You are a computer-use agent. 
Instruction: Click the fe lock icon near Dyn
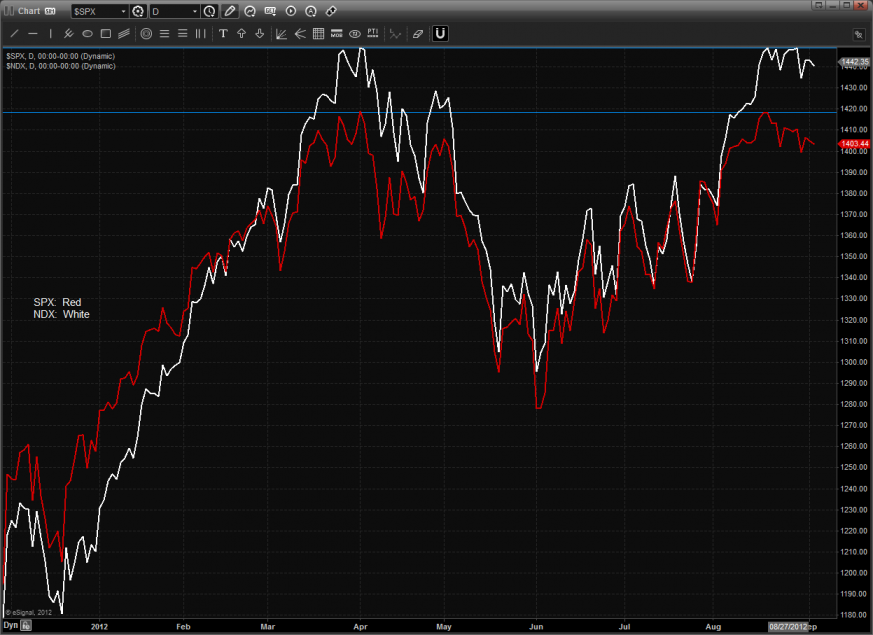tap(26, 626)
